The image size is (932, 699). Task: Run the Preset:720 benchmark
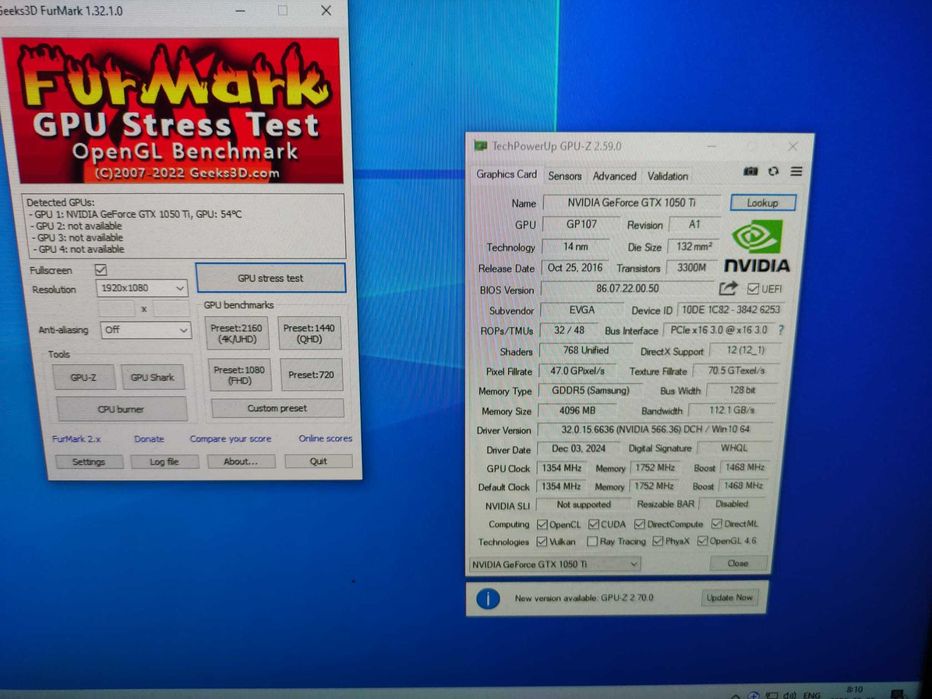click(311, 375)
